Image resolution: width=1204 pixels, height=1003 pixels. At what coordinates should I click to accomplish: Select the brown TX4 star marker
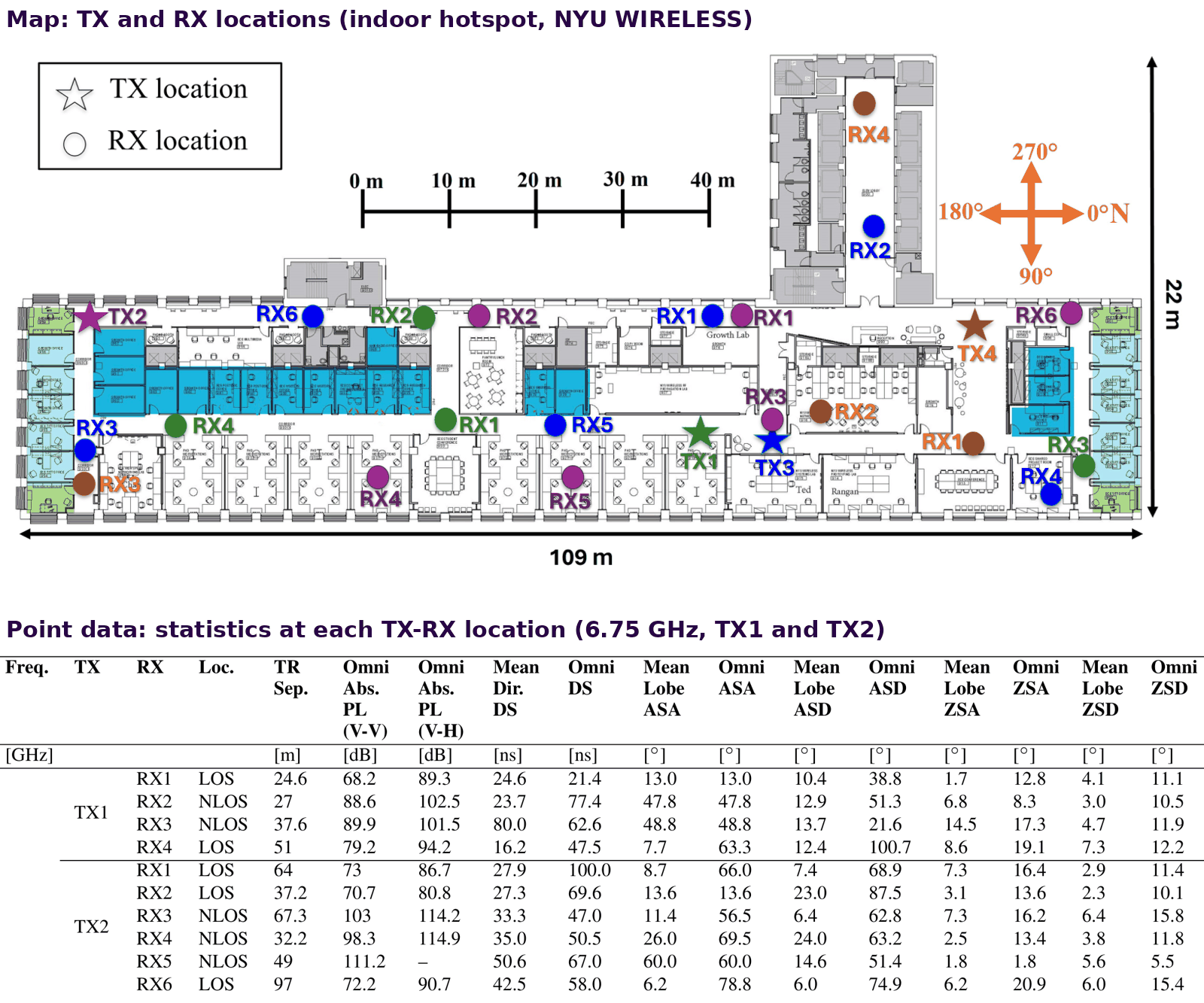975,326
